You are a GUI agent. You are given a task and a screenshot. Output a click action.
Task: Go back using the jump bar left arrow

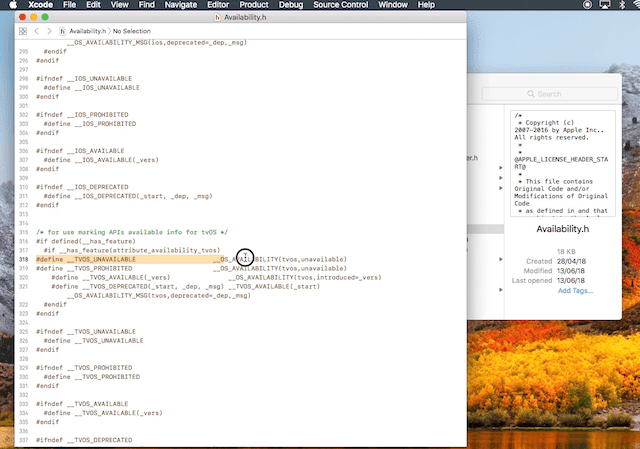pos(37,31)
